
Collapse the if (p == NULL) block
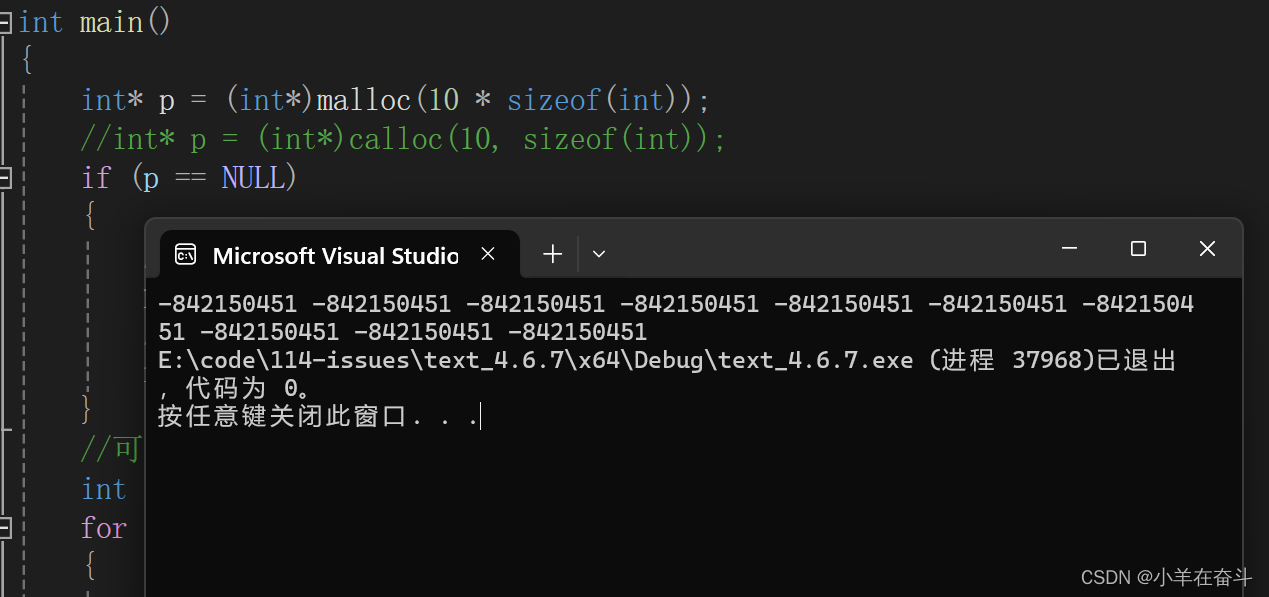(4, 178)
